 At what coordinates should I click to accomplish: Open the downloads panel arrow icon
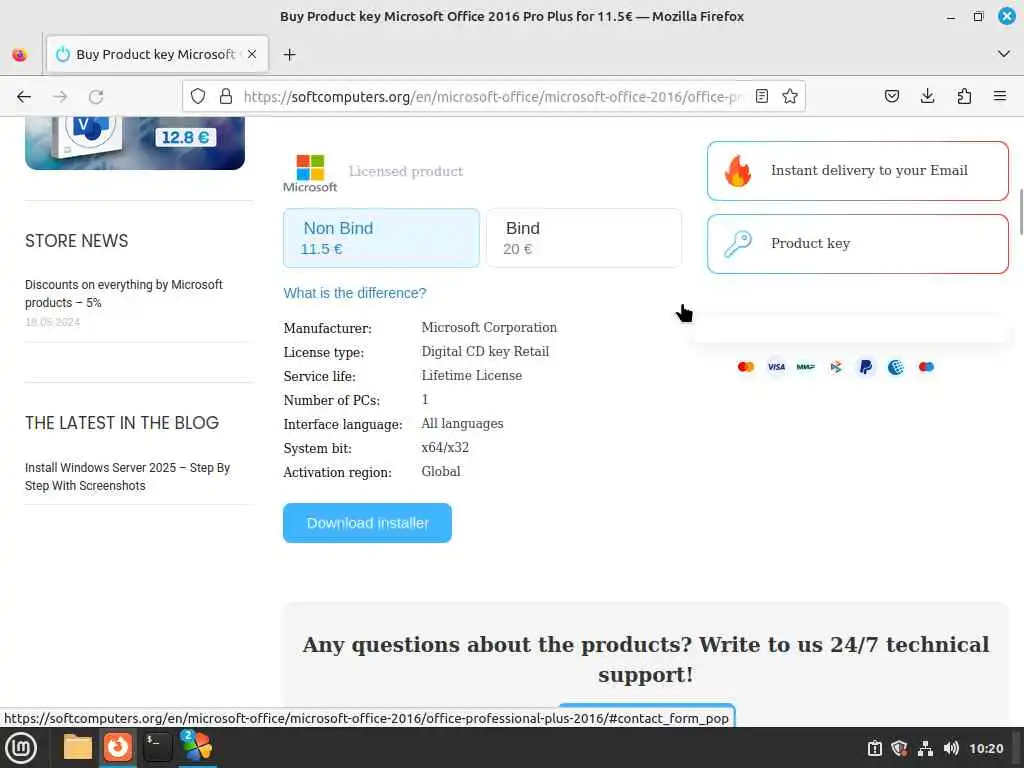(x=927, y=97)
